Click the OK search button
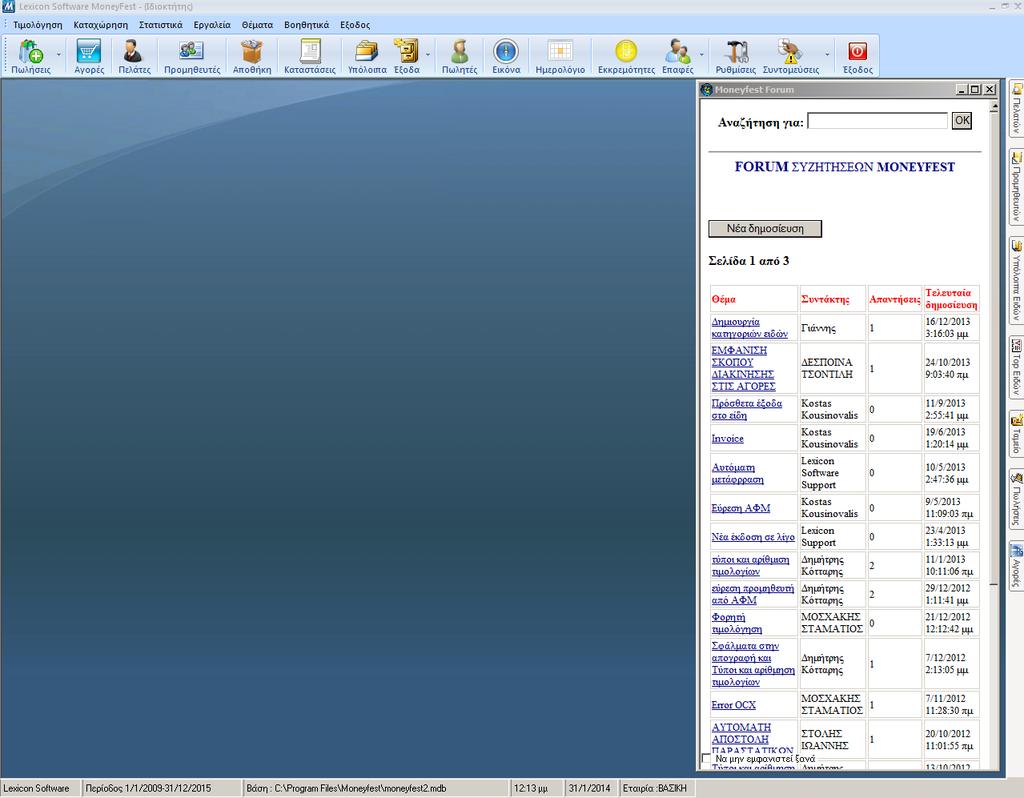This screenshot has width=1024, height=798. [962, 121]
